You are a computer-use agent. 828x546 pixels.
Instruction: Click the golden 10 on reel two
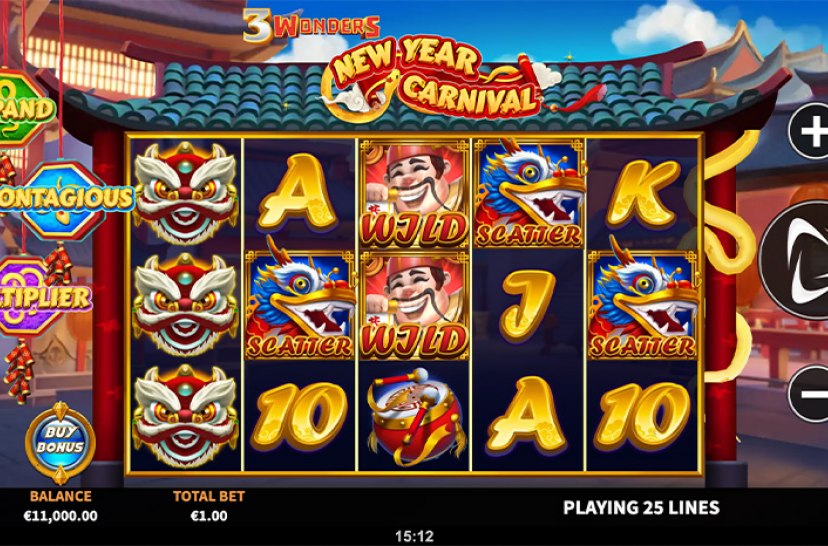[x=299, y=417]
